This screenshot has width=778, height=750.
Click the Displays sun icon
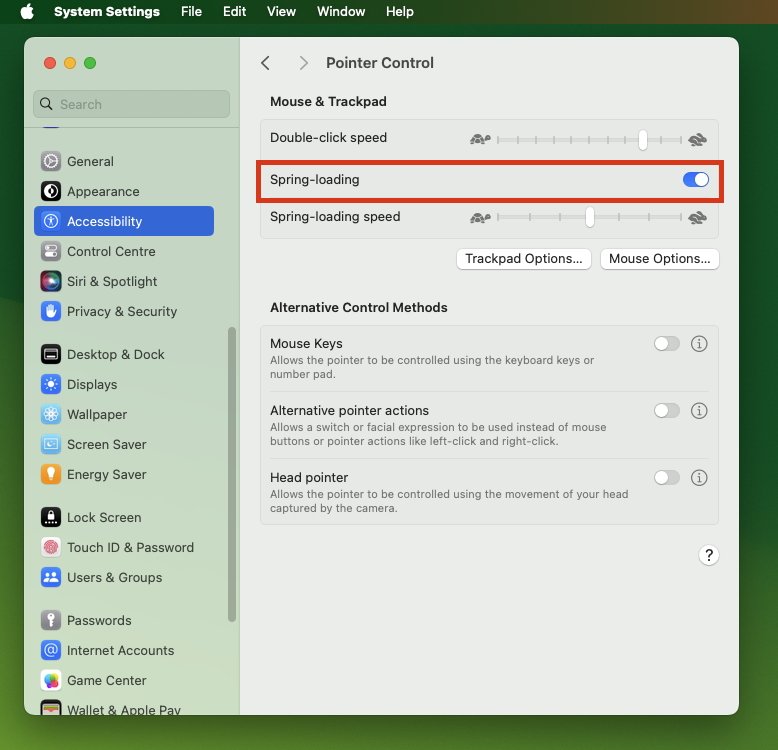point(51,384)
